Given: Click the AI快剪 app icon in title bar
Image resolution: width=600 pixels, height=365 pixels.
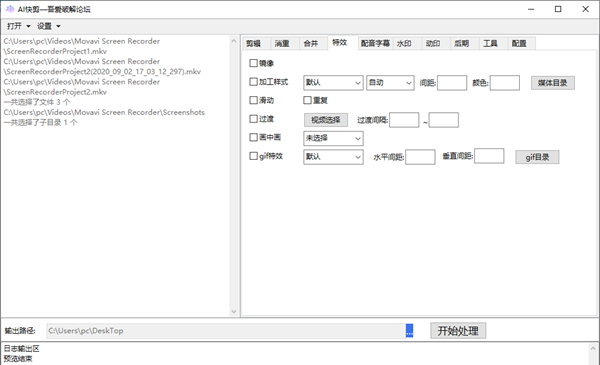Looking at the screenshot, I should (10, 9).
